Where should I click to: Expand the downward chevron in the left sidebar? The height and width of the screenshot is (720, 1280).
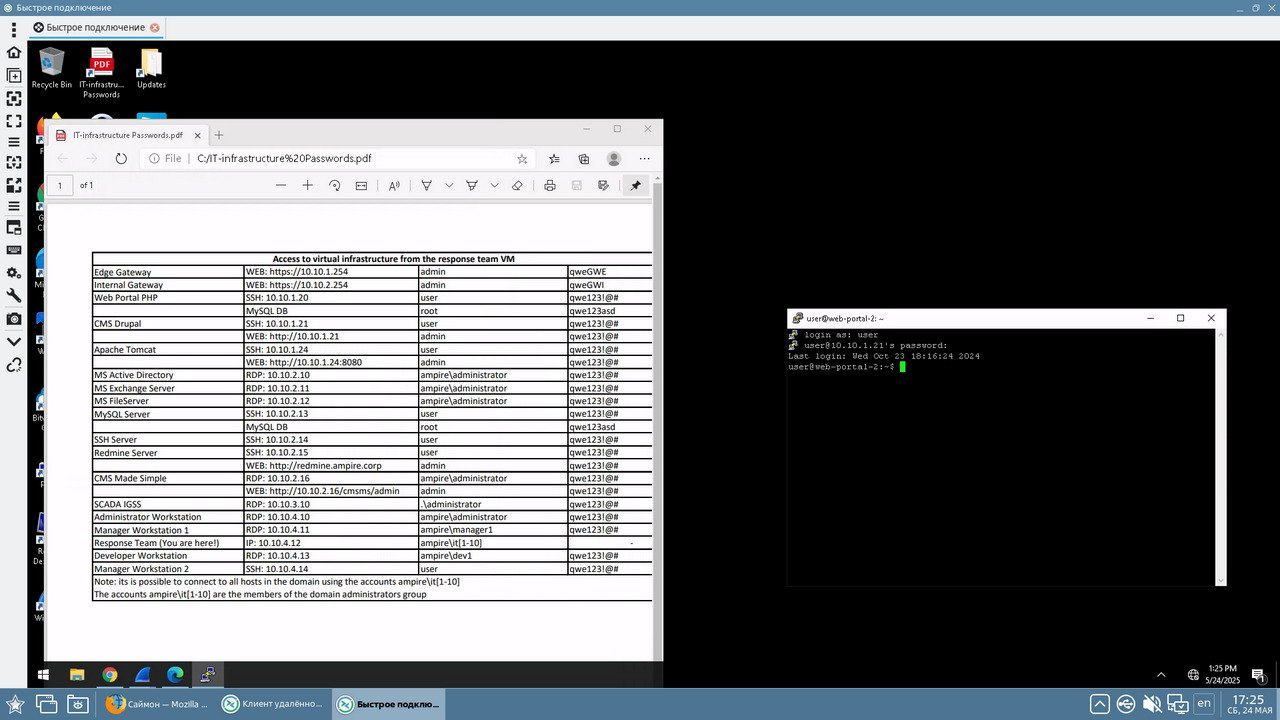click(14, 341)
